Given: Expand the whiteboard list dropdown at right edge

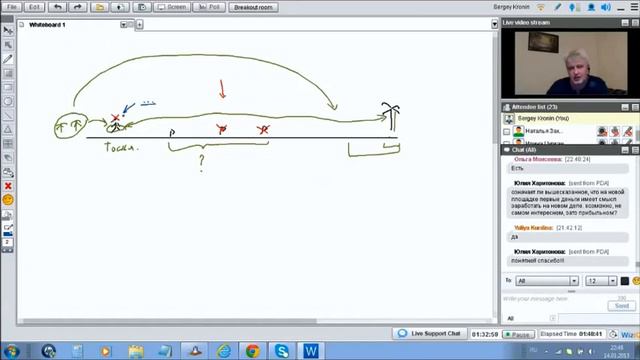Looking at the screenshot, I should click(494, 24).
